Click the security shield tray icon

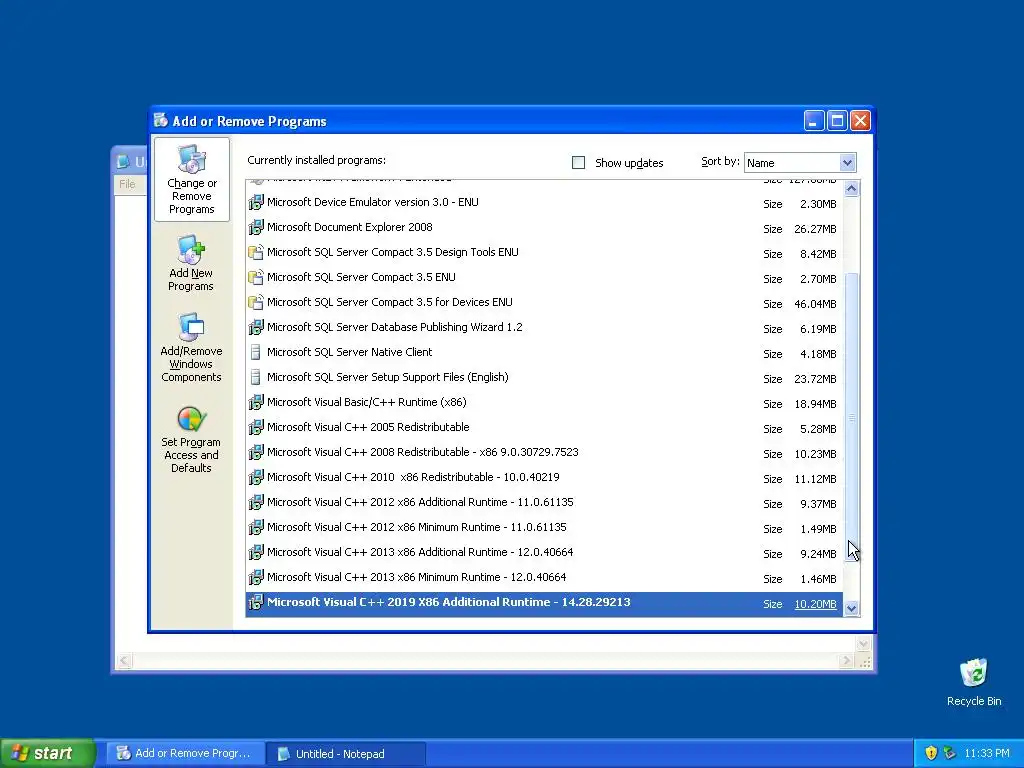point(931,753)
